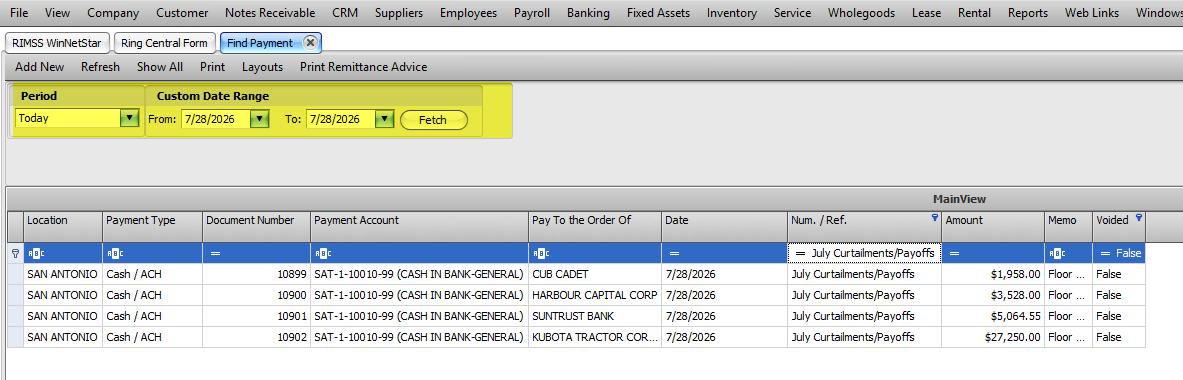
Task: Click Print Remittance Advice
Action: (364, 67)
